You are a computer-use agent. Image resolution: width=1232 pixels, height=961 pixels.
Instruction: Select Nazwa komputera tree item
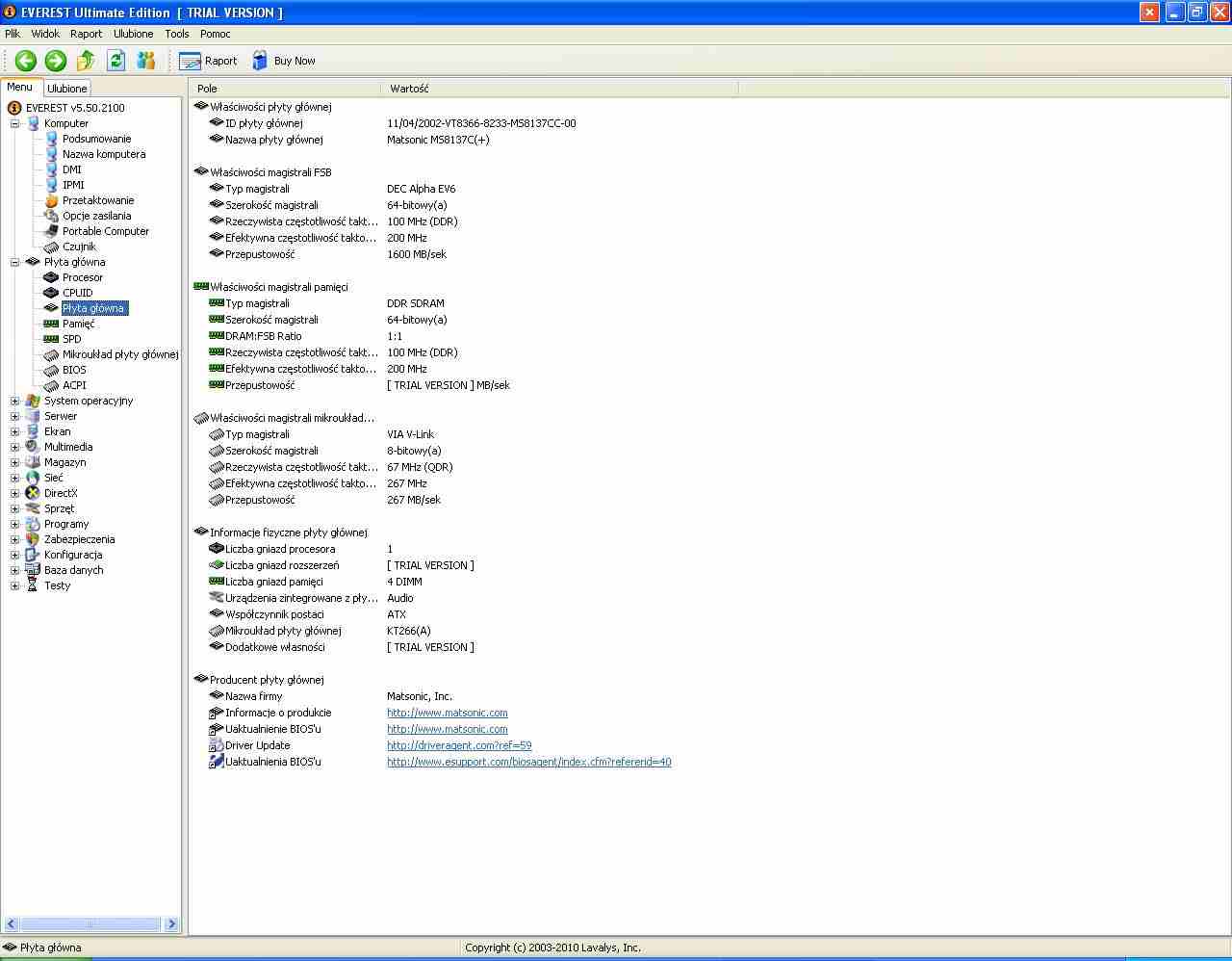pyautogui.click(x=104, y=154)
